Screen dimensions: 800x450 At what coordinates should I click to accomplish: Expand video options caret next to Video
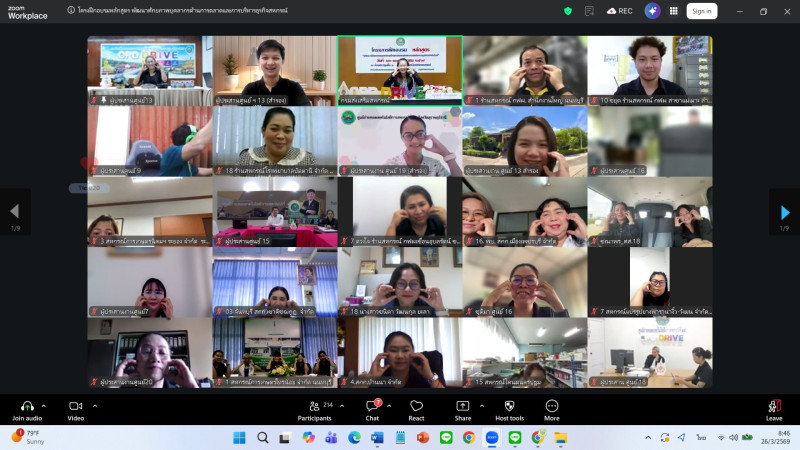pyautogui.click(x=95, y=405)
